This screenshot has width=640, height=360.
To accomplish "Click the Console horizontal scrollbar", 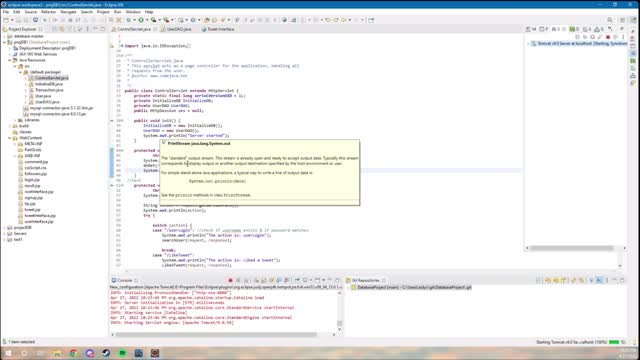I will 216,335.
